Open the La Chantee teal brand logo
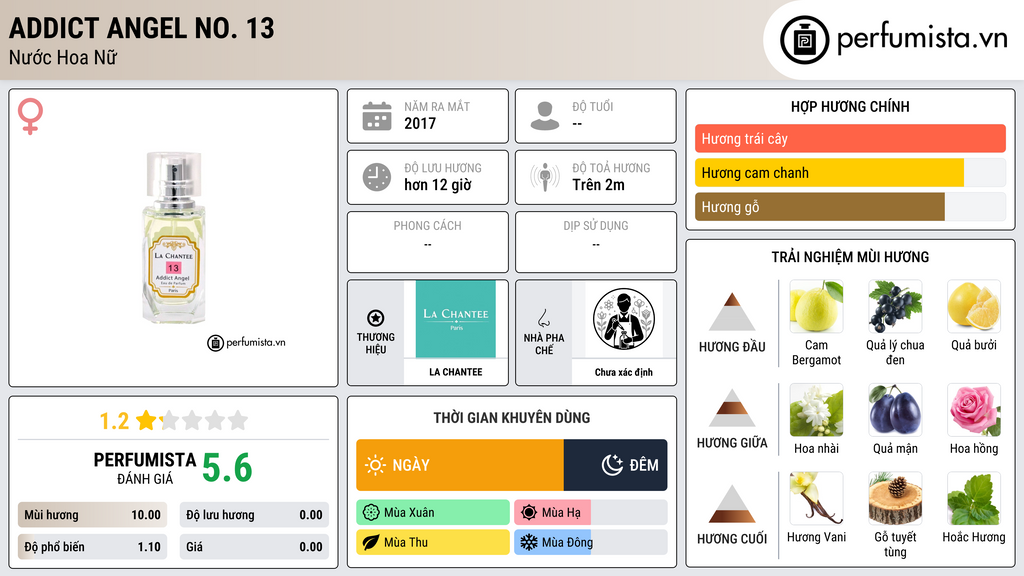This screenshot has height=576, width=1024. [x=456, y=319]
